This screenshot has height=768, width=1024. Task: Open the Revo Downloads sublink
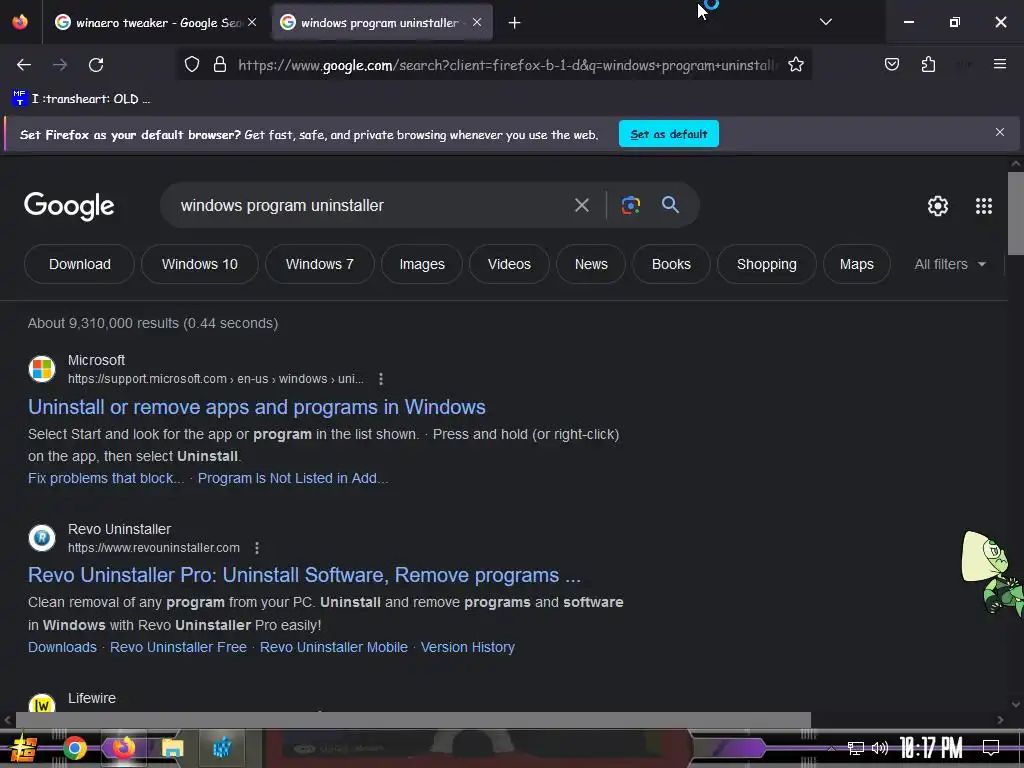(62, 647)
